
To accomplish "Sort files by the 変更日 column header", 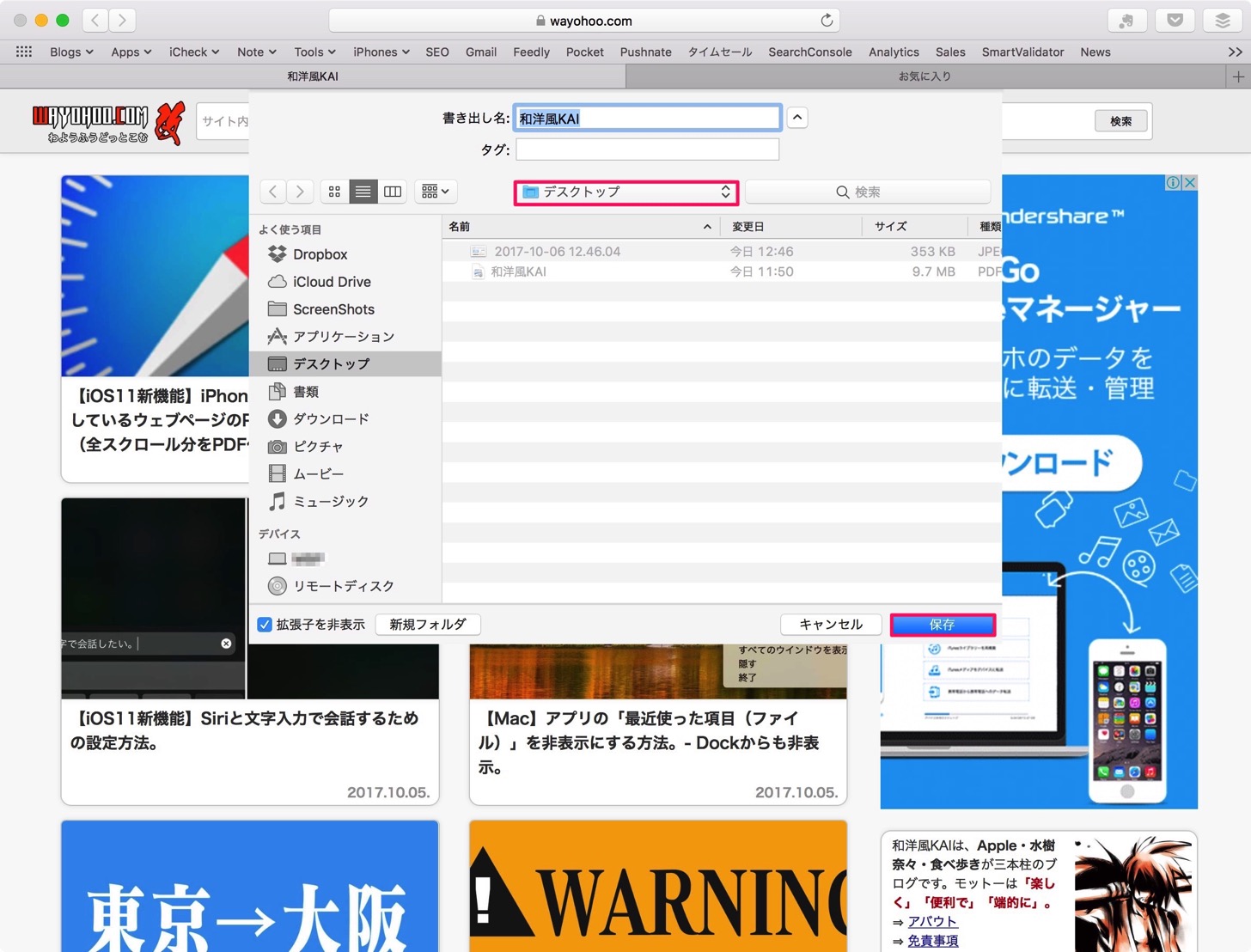I will 792,227.
